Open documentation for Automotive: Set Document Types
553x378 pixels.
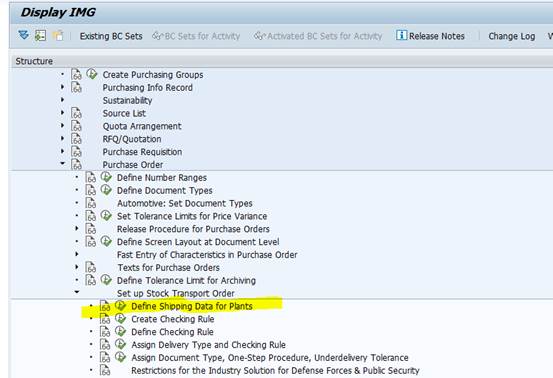(x=91, y=203)
